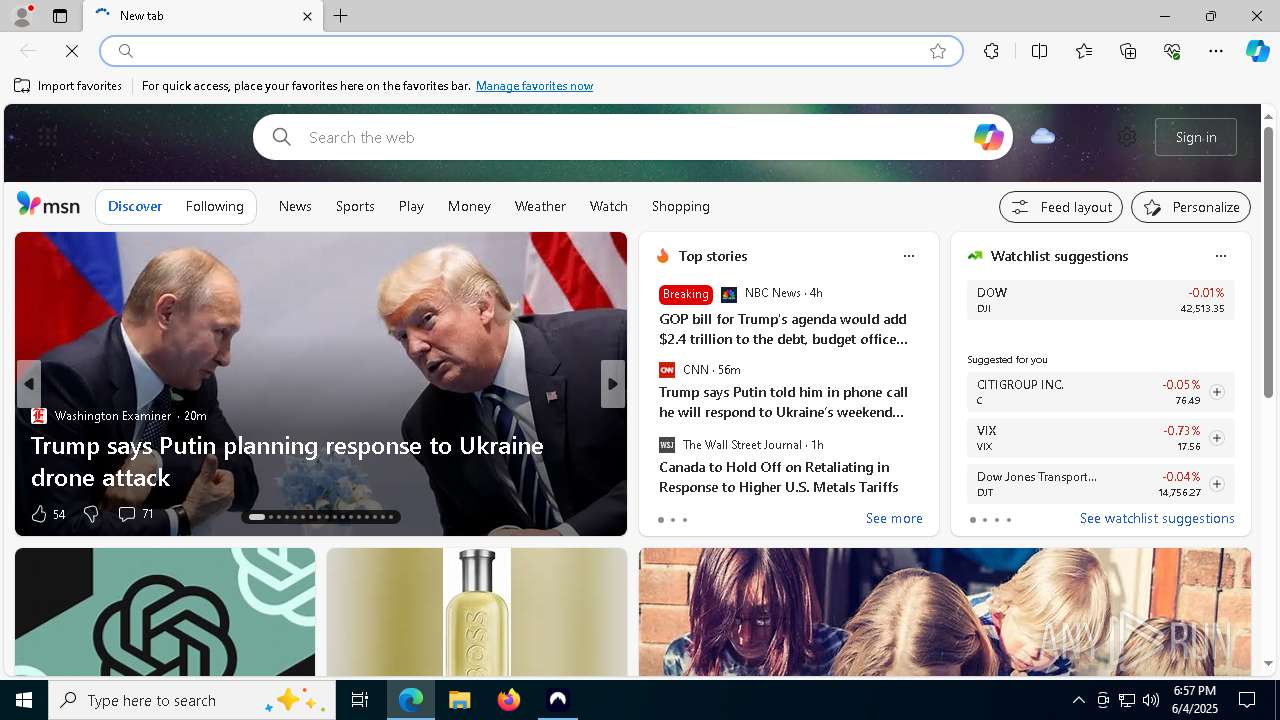
Task: Add VIX to watchlist
Action: [x=1216, y=438]
